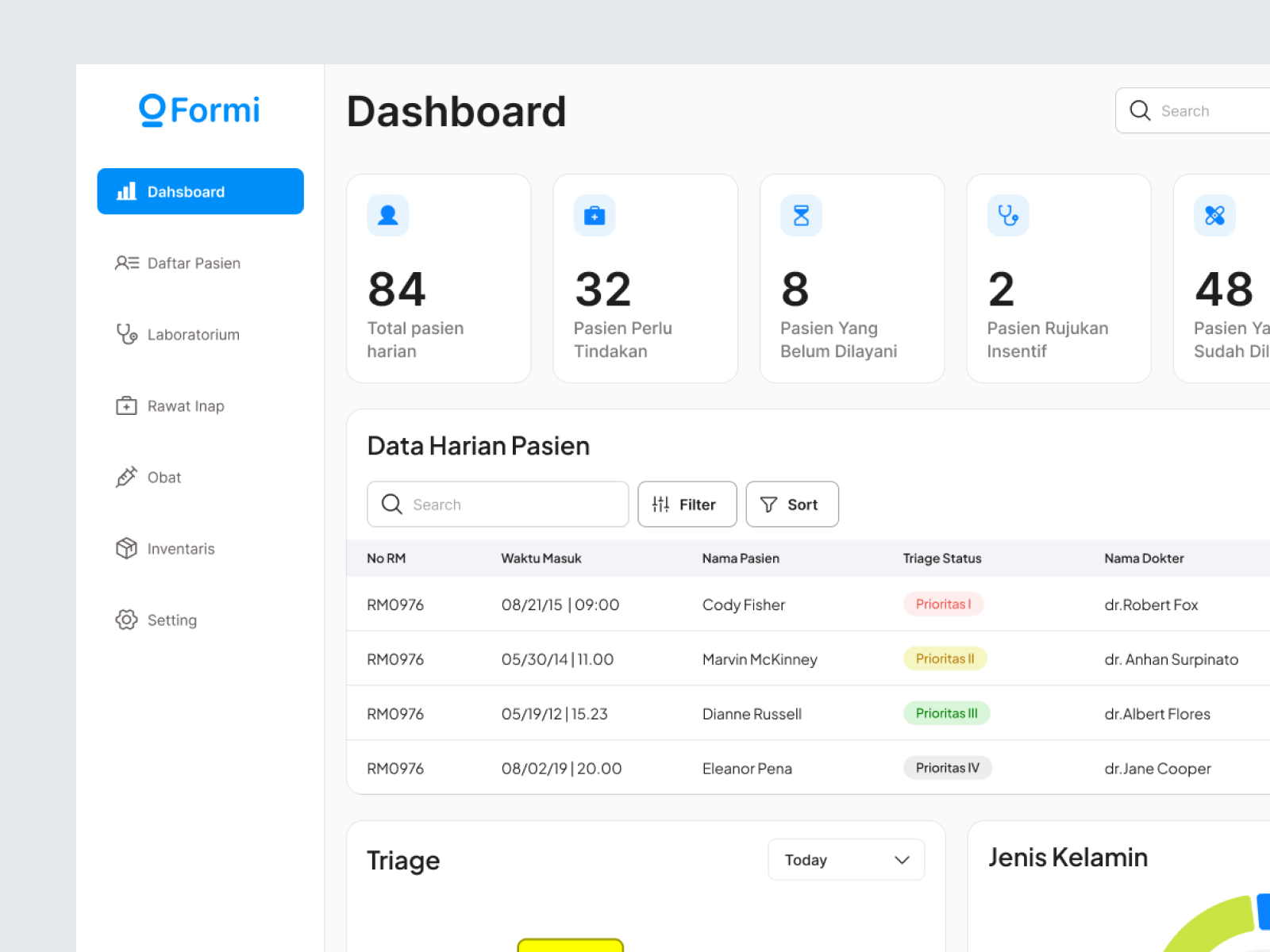Open the Filter options

pos(687,504)
